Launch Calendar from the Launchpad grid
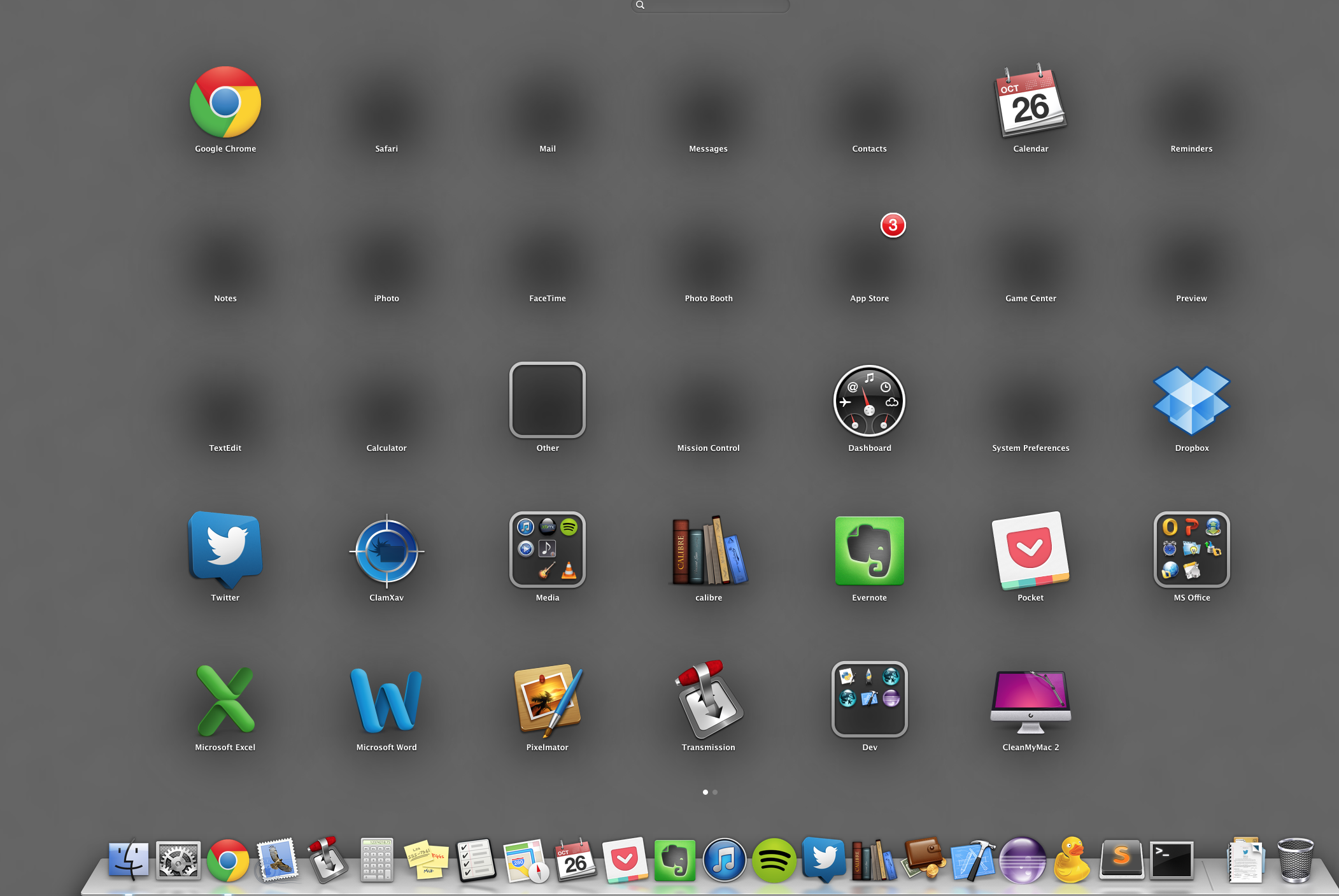 point(1030,101)
